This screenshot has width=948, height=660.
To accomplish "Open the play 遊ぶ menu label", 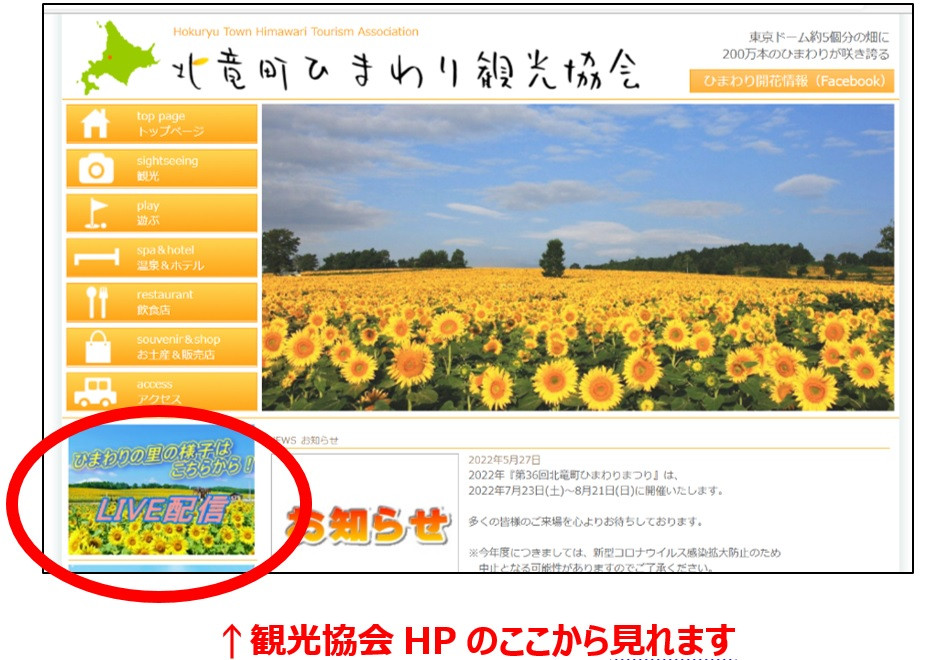I will [148, 213].
